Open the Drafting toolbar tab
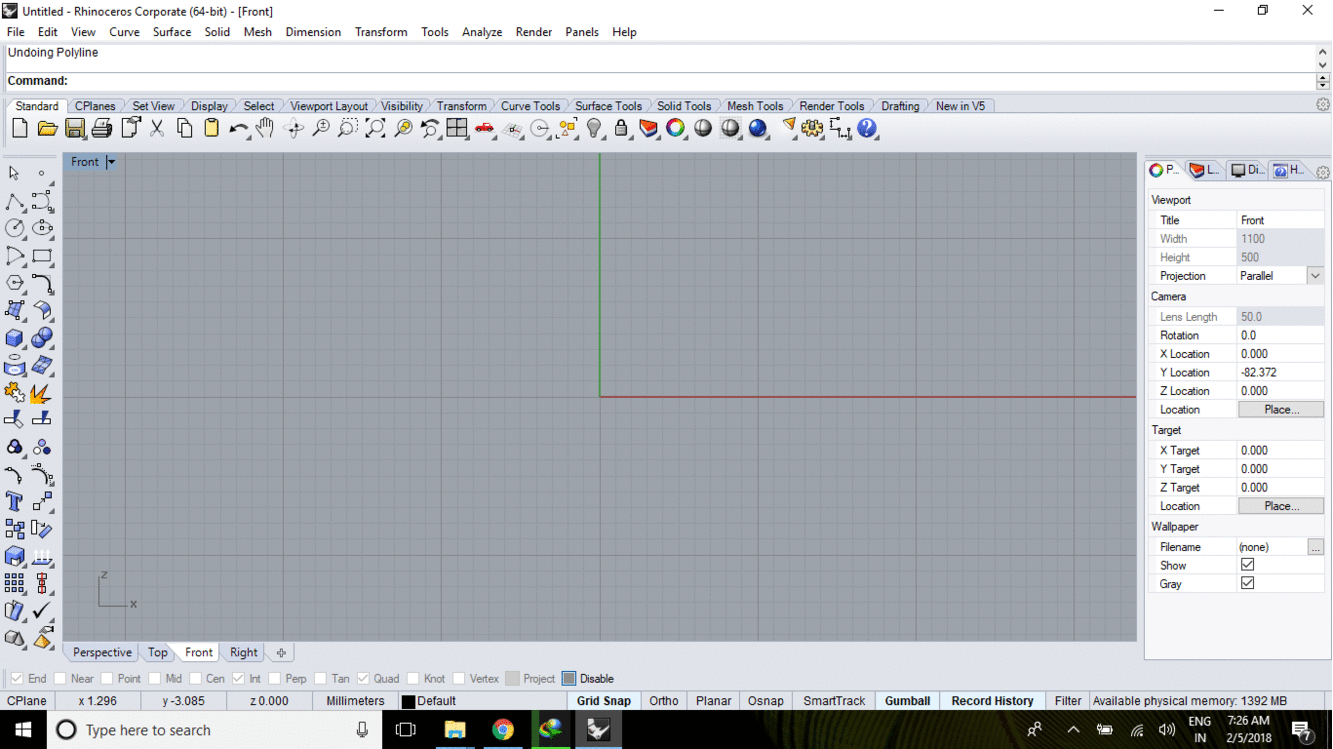 [900, 106]
